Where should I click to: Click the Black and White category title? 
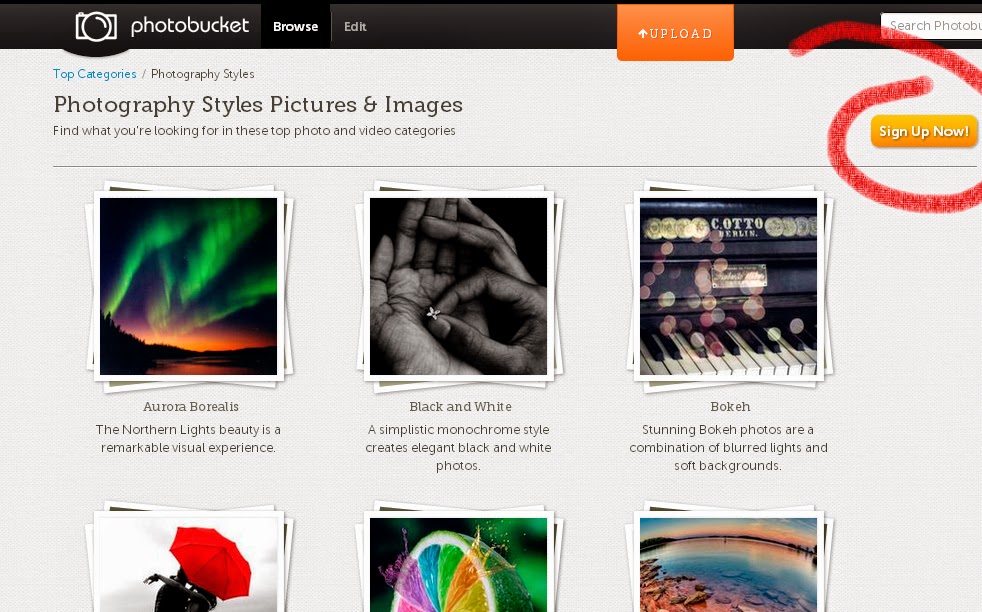coord(460,407)
